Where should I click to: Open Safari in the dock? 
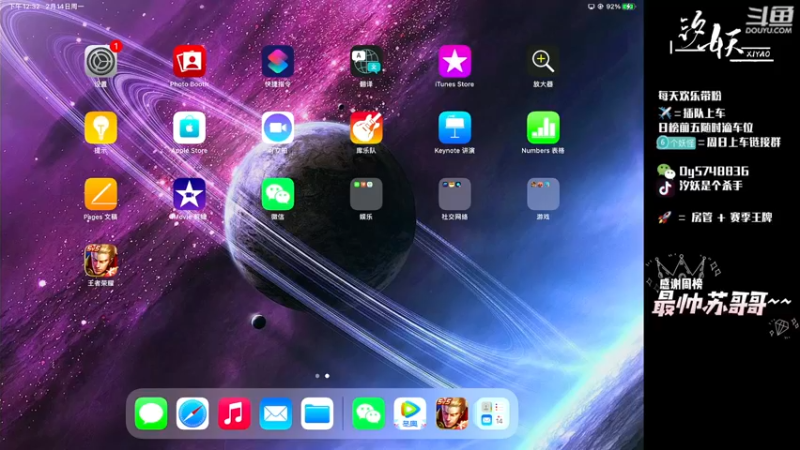tap(192, 413)
